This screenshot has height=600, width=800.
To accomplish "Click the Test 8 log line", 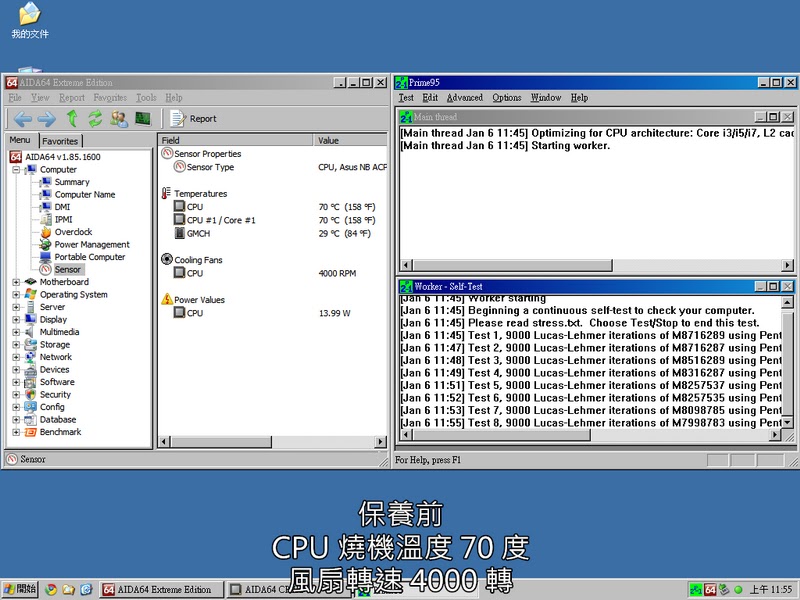I will pyautogui.click(x=591, y=423).
